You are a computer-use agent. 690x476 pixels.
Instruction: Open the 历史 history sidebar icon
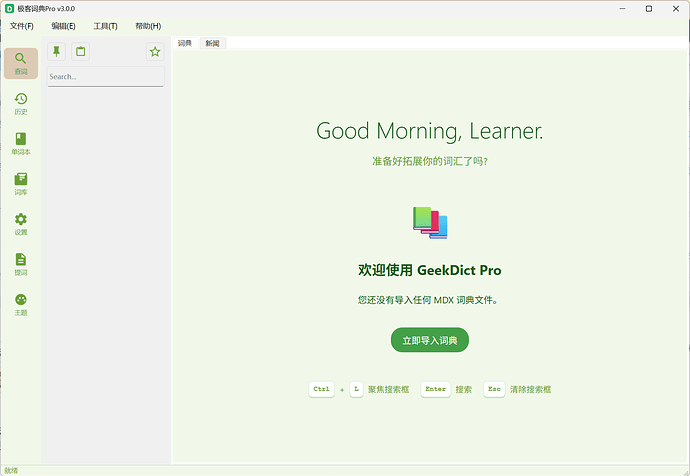[21, 104]
